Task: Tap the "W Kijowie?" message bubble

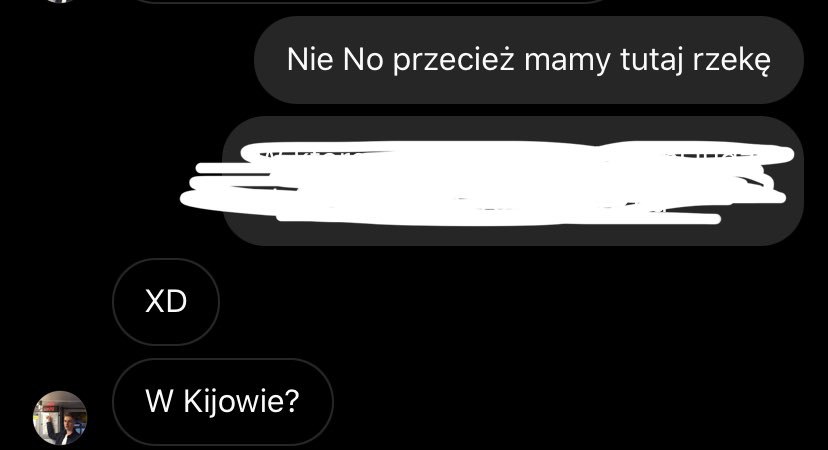Action: 223,402
